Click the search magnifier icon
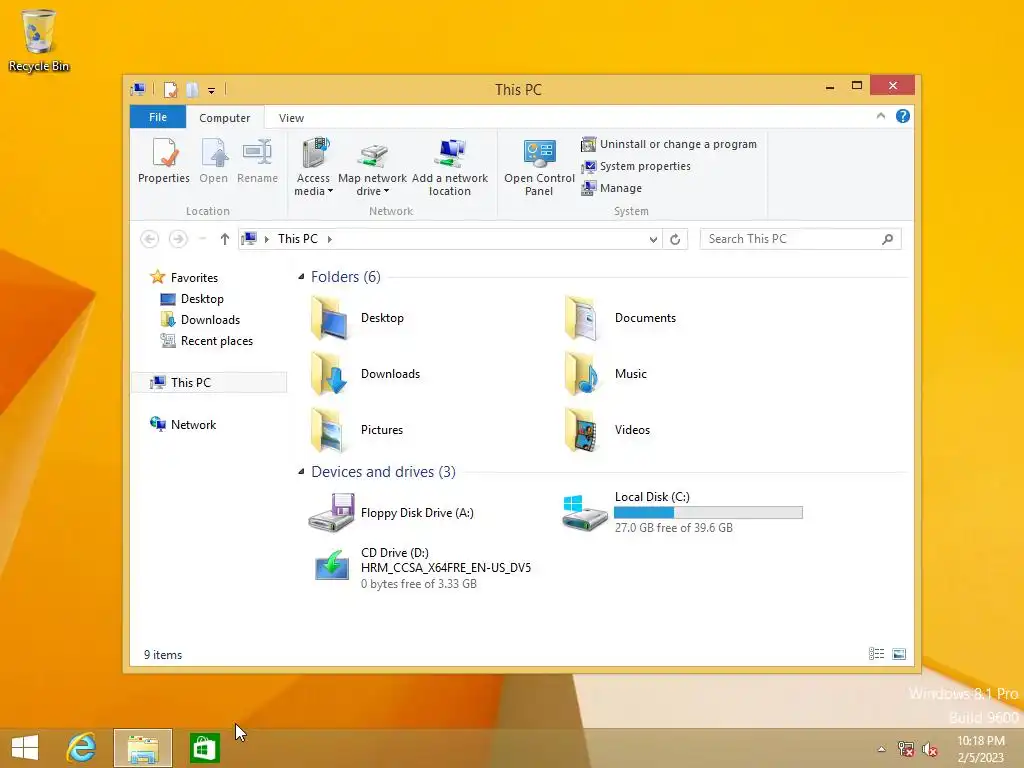 point(888,239)
